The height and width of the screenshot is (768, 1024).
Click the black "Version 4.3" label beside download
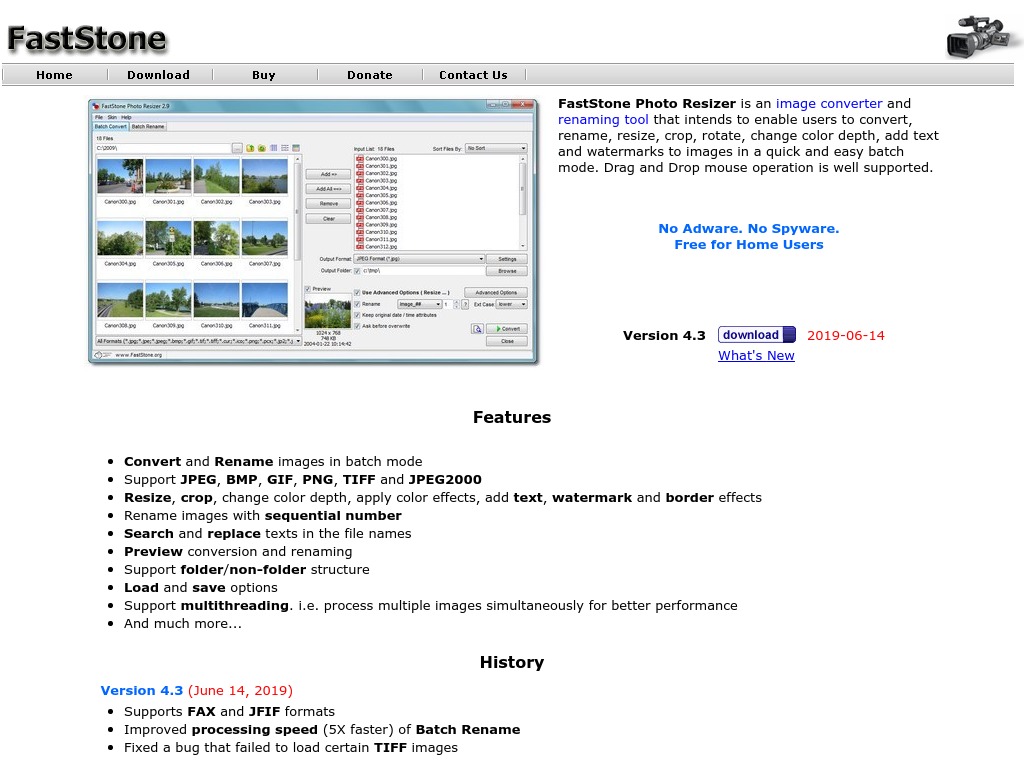[x=664, y=336]
